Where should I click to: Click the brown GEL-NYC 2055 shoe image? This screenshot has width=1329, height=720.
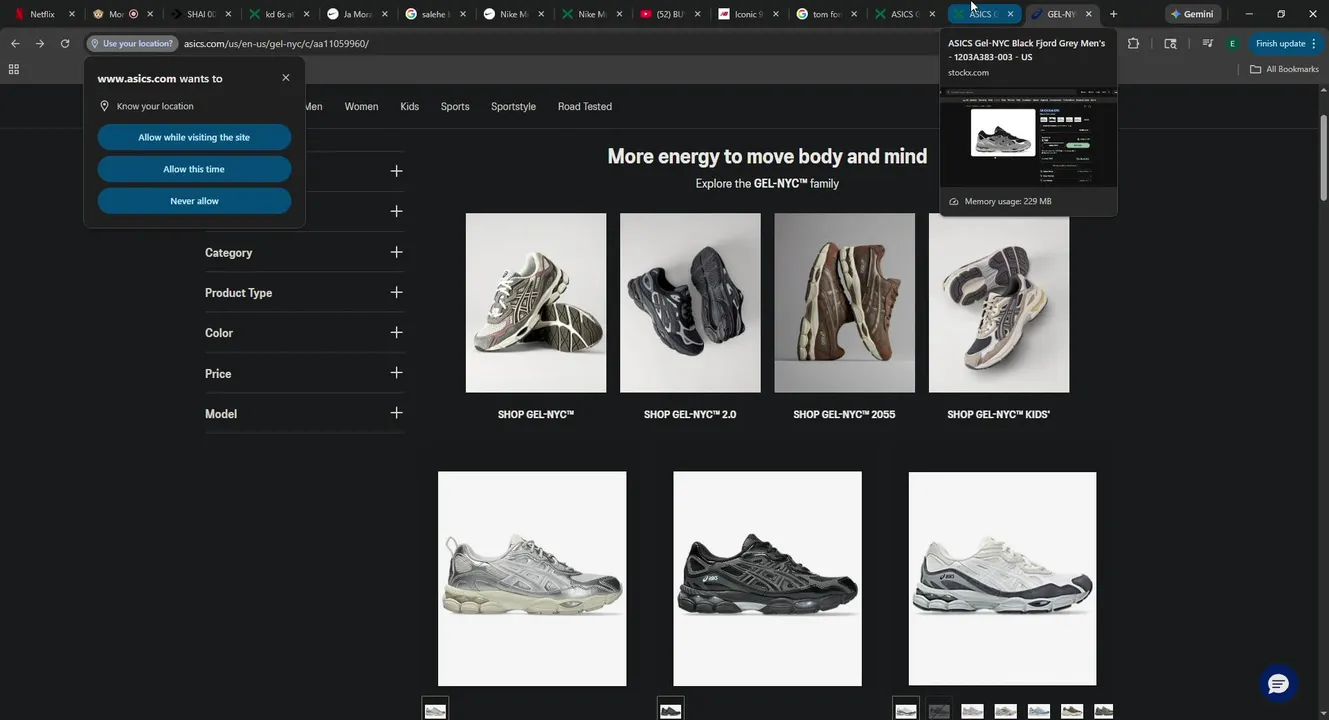click(x=844, y=302)
